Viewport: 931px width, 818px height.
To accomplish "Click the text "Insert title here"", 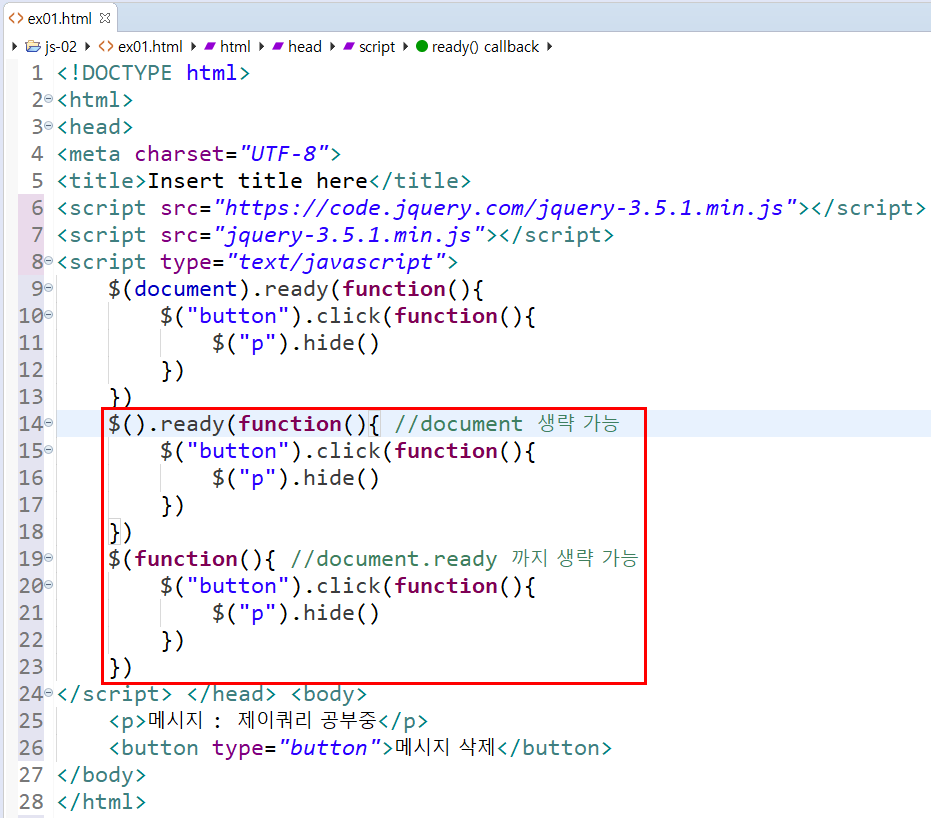I will [x=257, y=180].
